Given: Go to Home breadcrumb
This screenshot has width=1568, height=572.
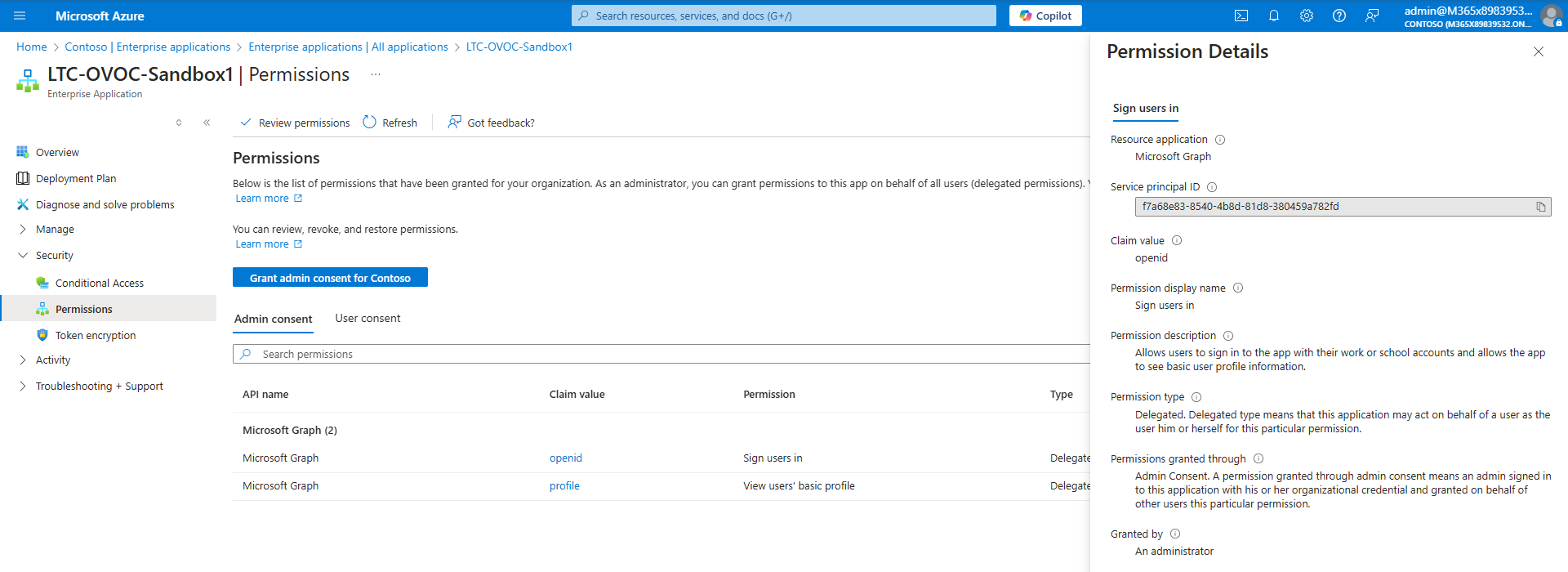Looking at the screenshot, I should [x=32, y=47].
